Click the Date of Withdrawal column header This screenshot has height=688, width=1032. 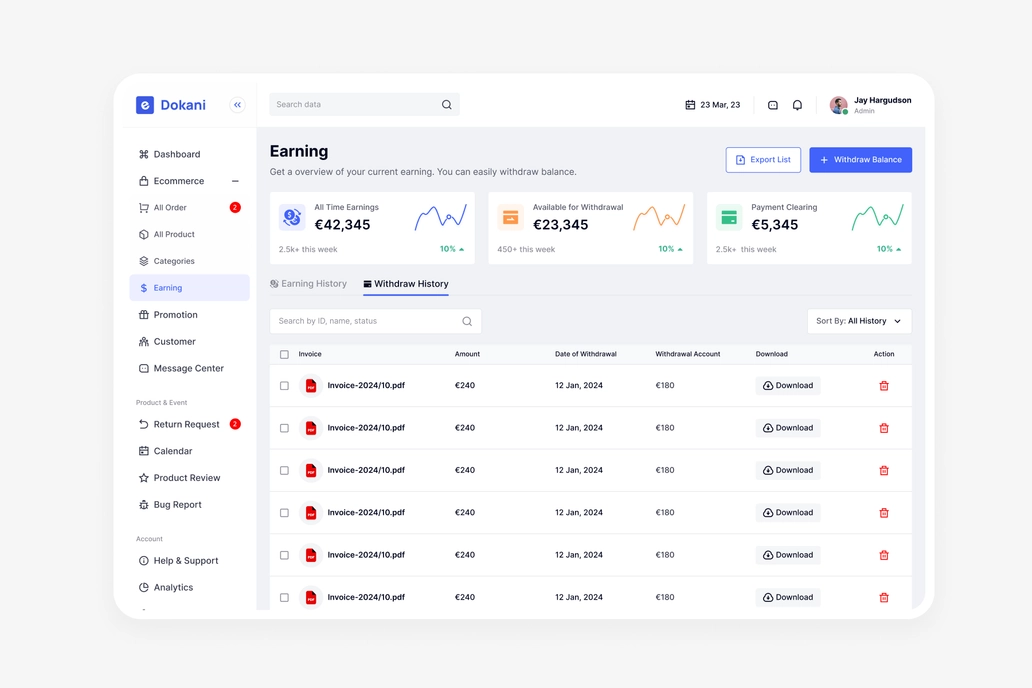(x=585, y=354)
